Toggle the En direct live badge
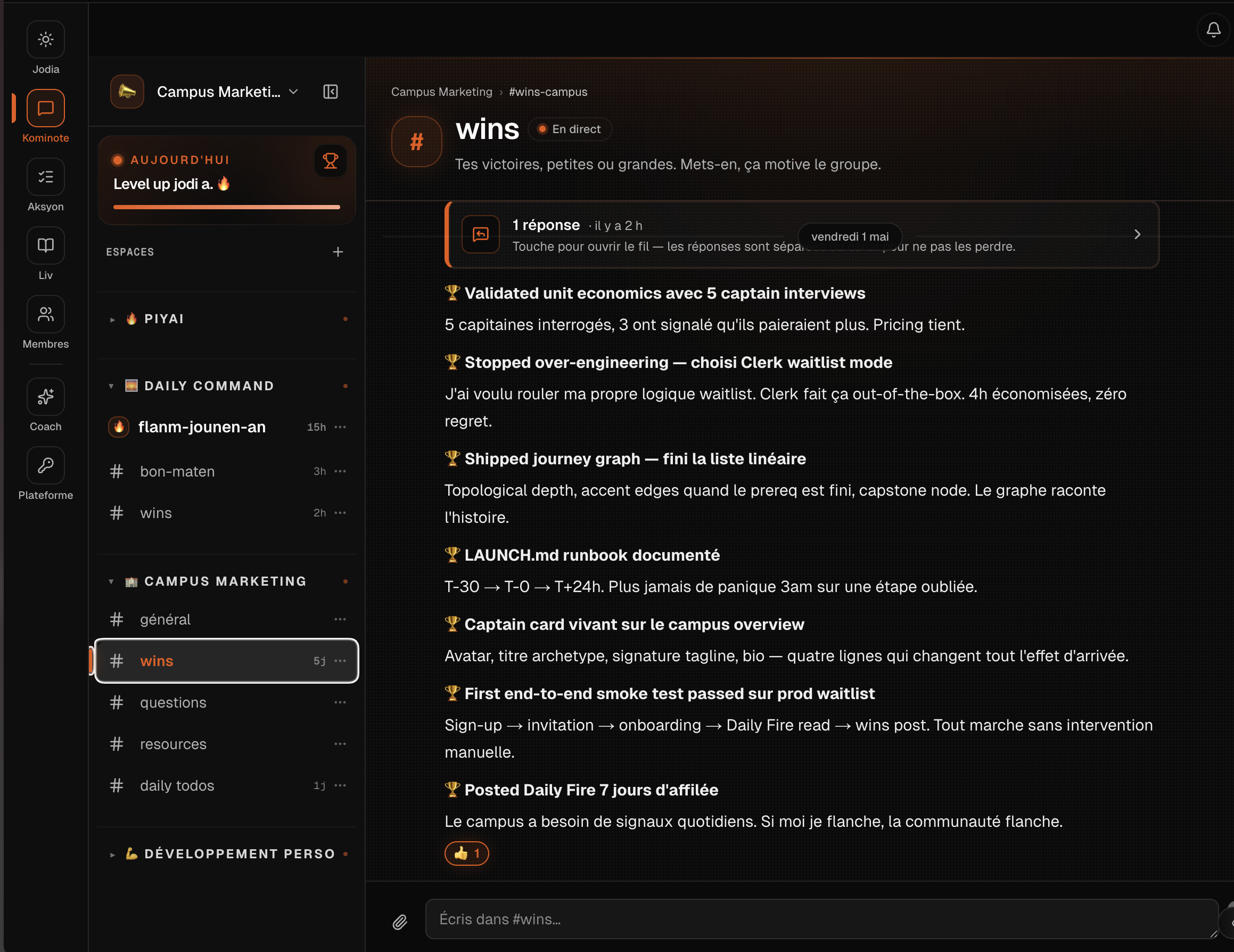This screenshot has width=1234, height=952. point(570,129)
